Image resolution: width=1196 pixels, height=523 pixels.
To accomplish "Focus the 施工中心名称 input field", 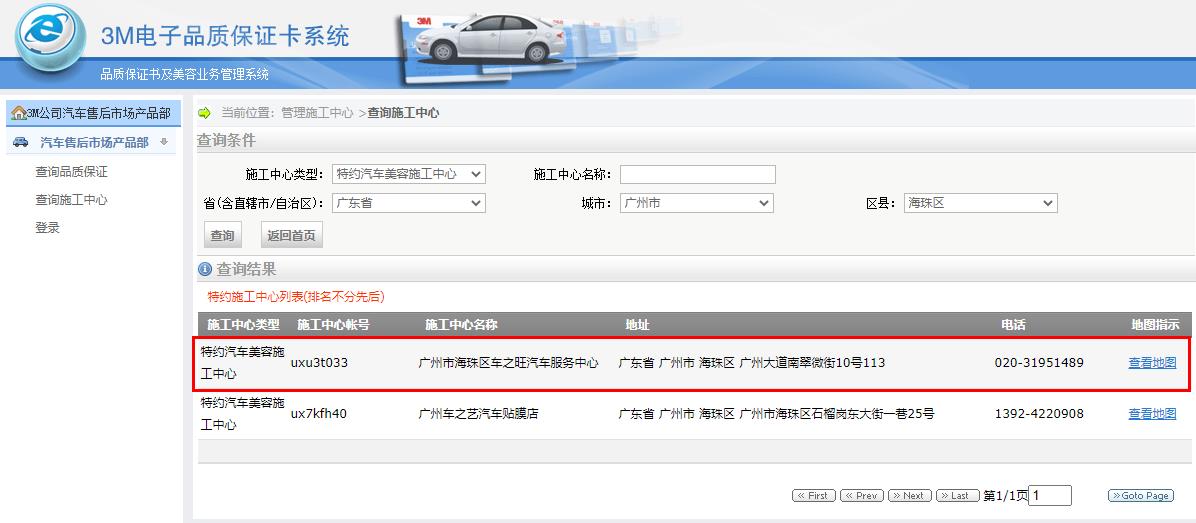I will 698,174.
